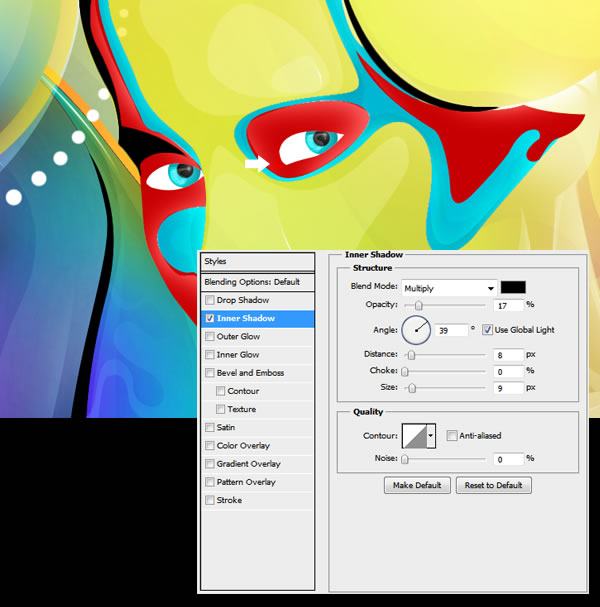Image resolution: width=600 pixels, height=607 pixels.
Task: Click the Distance value field showing 8
Action: 508,355
